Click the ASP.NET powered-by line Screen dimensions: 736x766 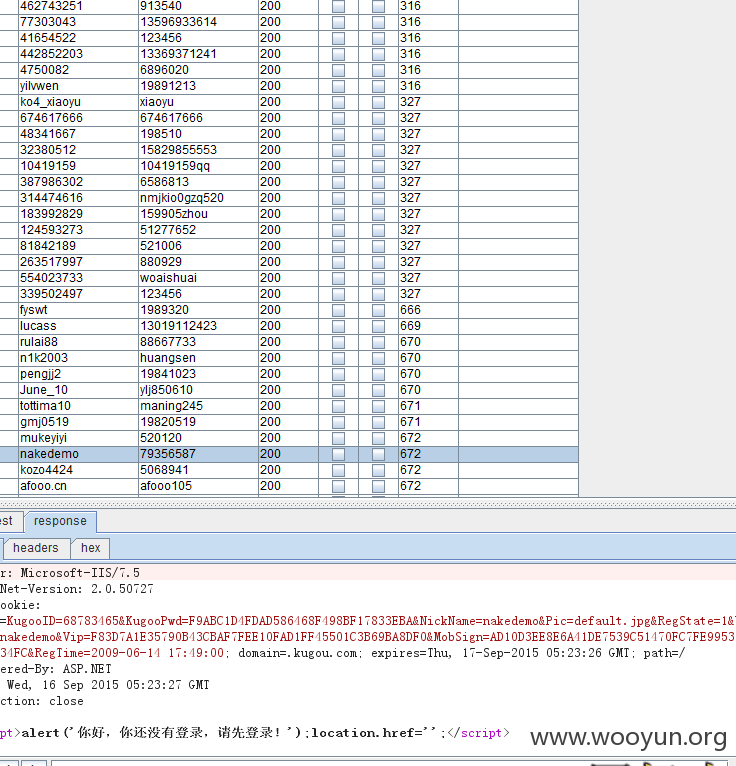coord(56,669)
